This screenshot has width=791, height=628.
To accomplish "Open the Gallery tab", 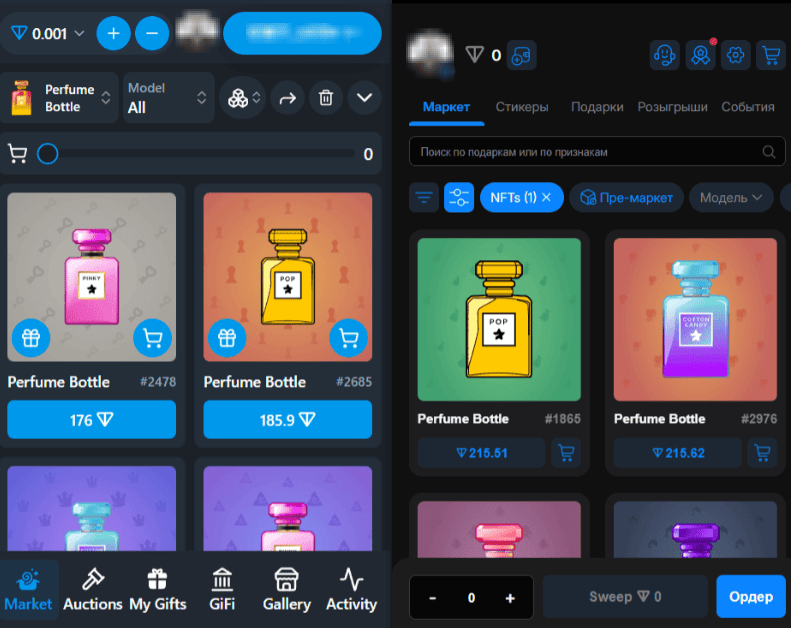I will (287, 590).
